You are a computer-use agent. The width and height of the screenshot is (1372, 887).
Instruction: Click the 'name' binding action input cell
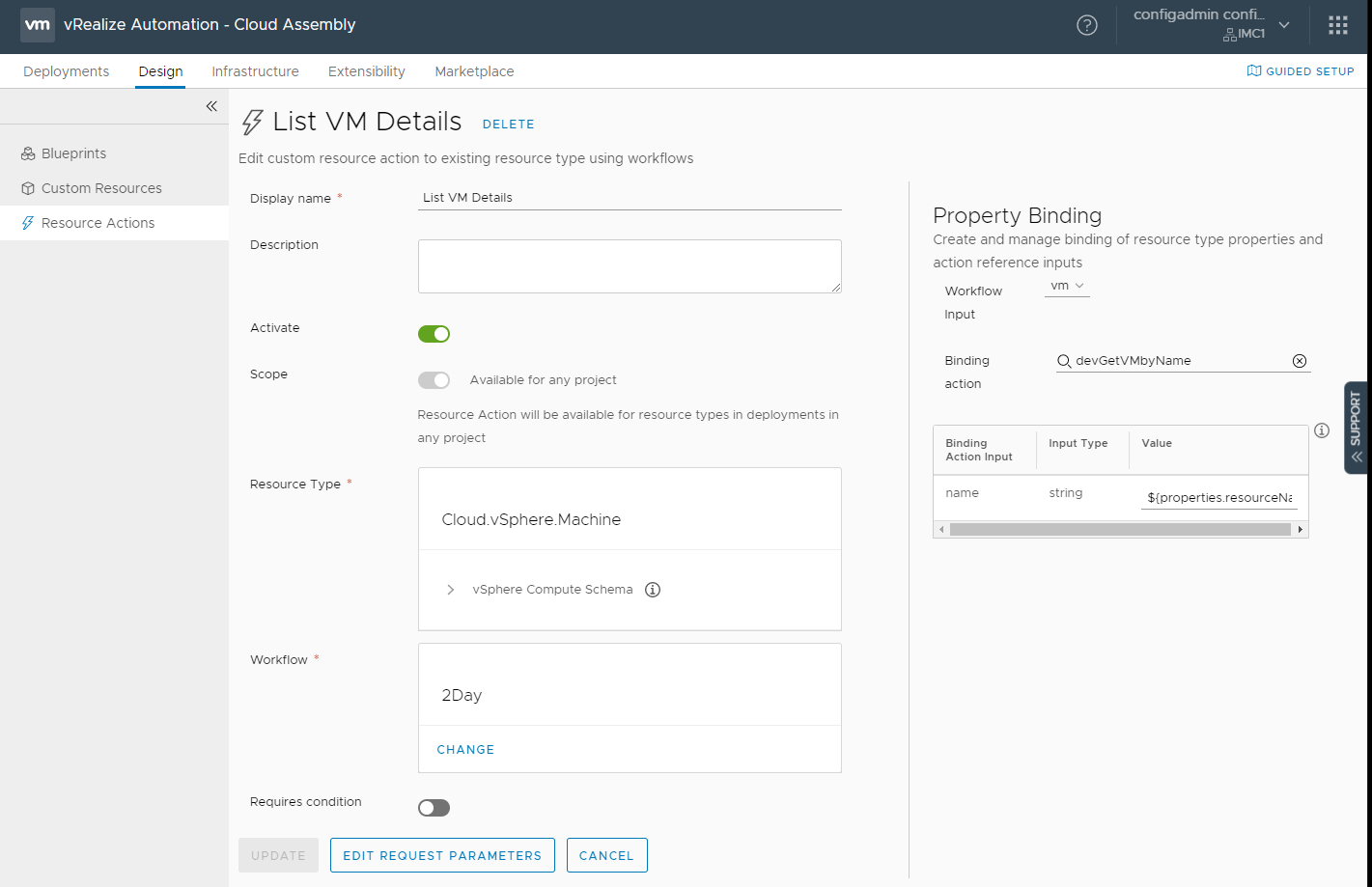(962, 493)
